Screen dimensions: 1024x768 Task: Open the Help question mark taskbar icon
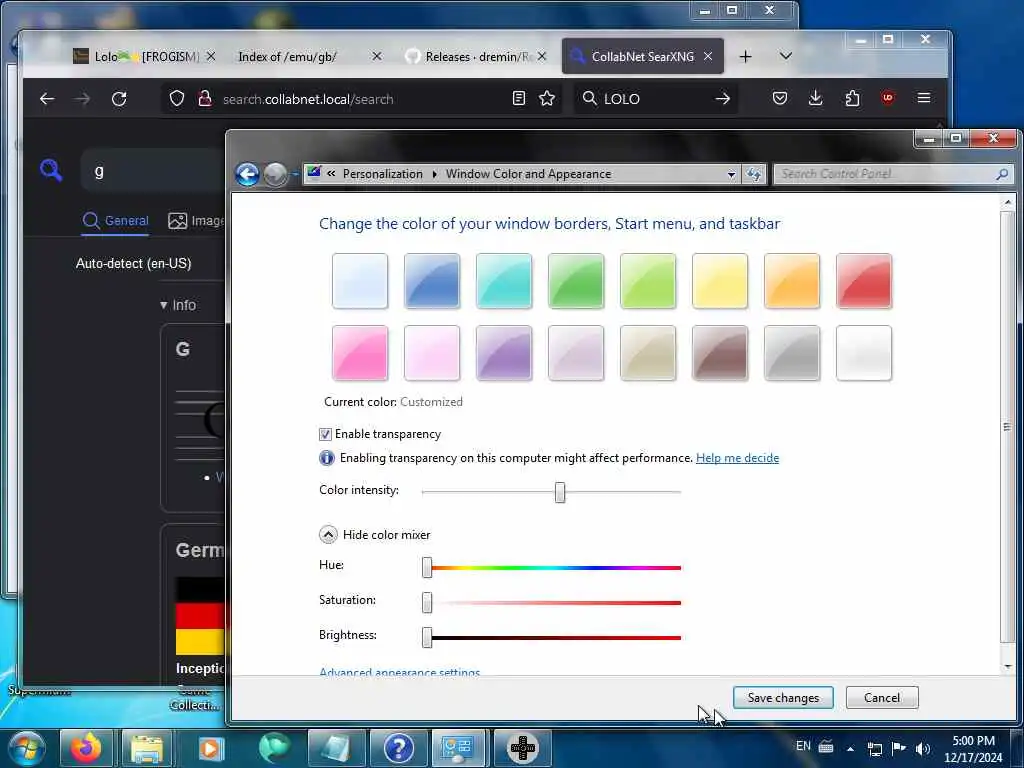click(398, 748)
